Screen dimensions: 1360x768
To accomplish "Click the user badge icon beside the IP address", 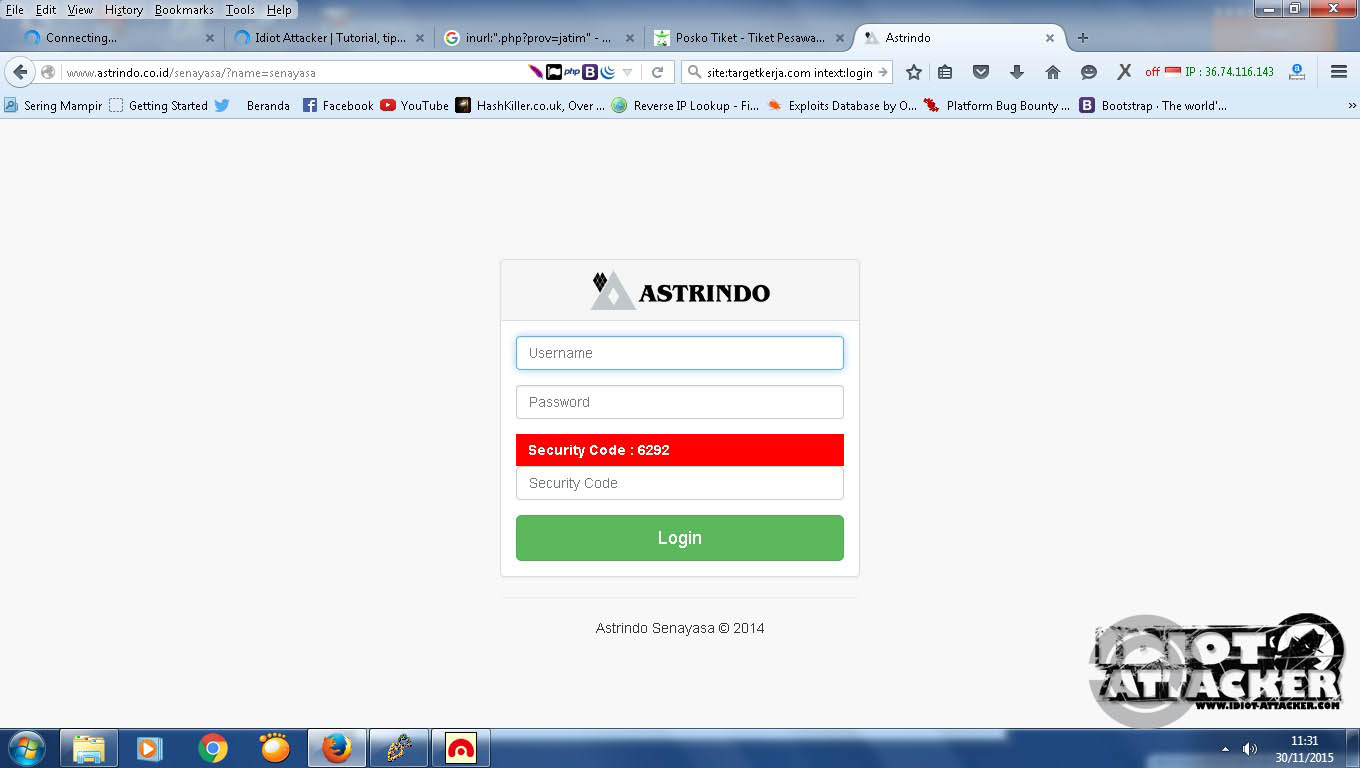I will point(1297,72).
